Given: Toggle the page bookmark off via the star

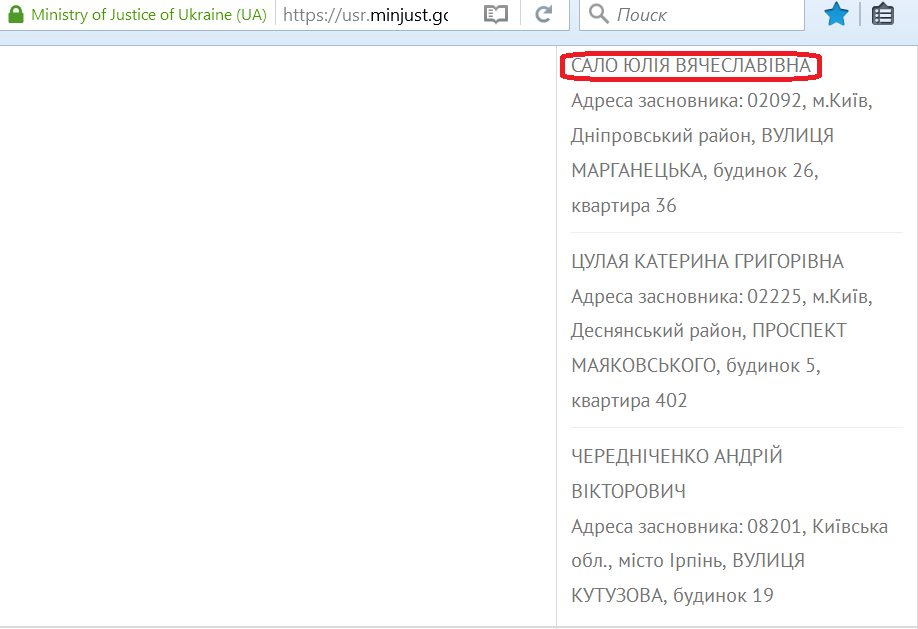Looking at the screenshot, I should [836, 14].
